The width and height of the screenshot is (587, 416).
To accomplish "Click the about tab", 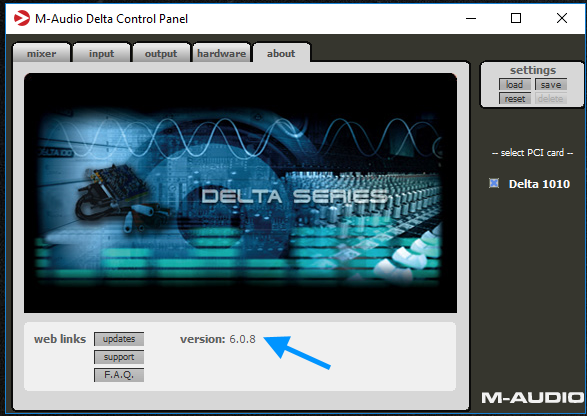I will [281, 53].
